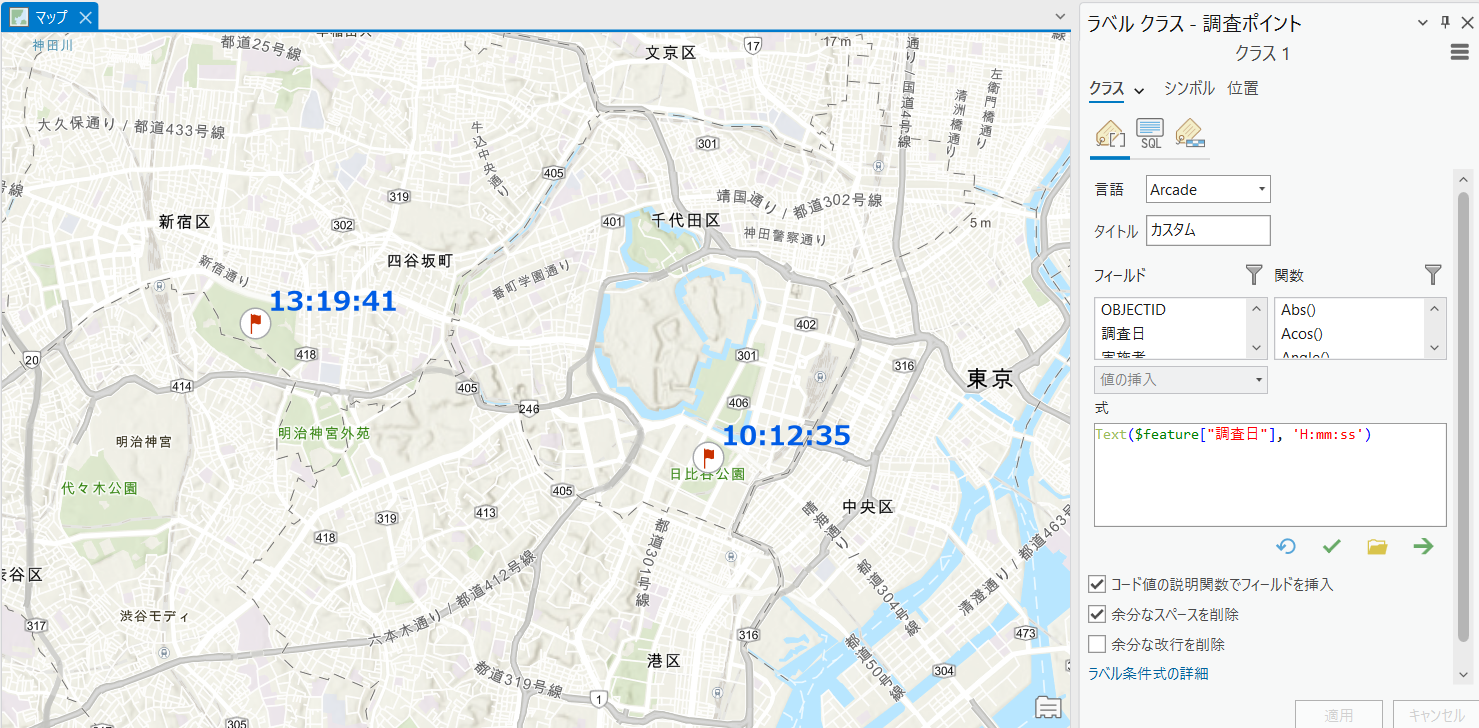The width and height of the screenshot is (1479, 728).
Task: Click the flag marker below 10:12:35
Action: (708, 458)
